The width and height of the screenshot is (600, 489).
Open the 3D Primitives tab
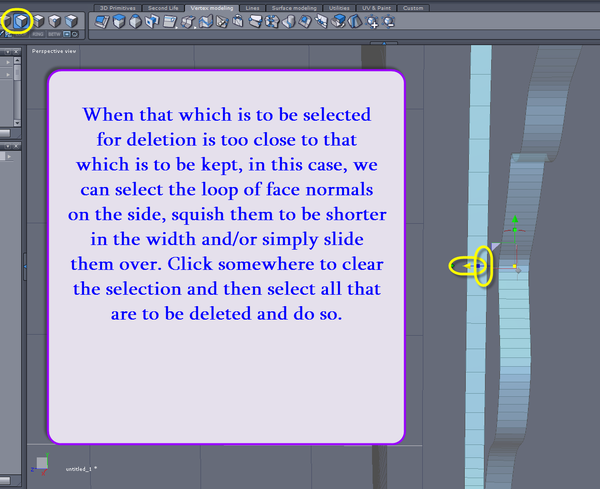point(117,8)
